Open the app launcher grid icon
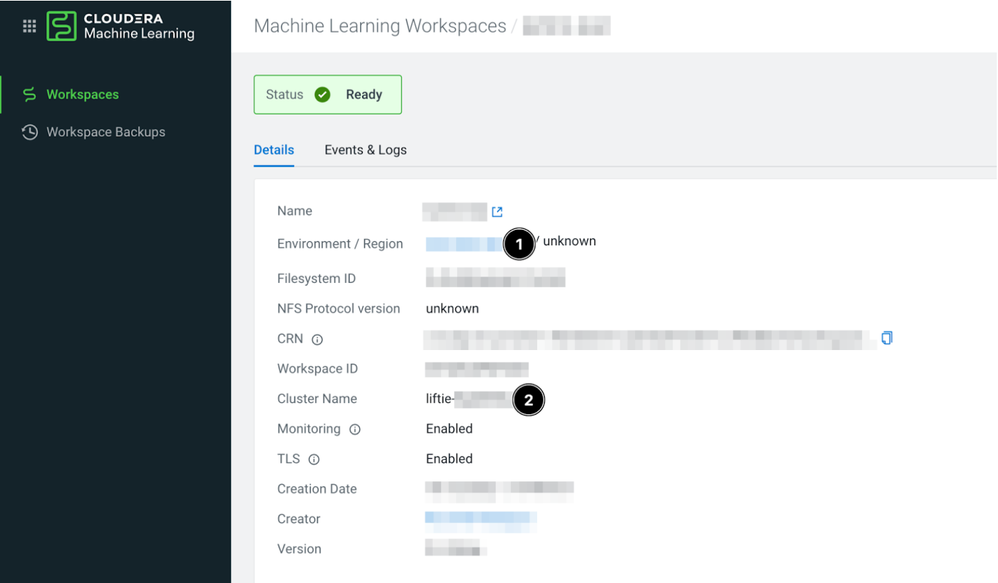This screenshot has width=998, height=583. coord(29,26)
